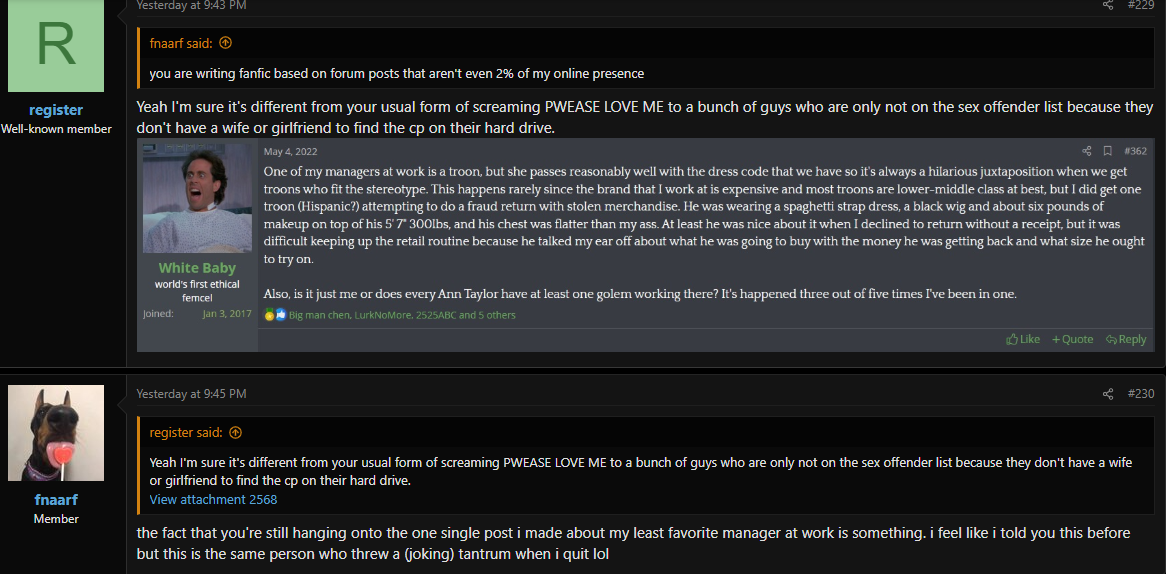Open post number #229 link
1166x574 pixels.
1141,5
